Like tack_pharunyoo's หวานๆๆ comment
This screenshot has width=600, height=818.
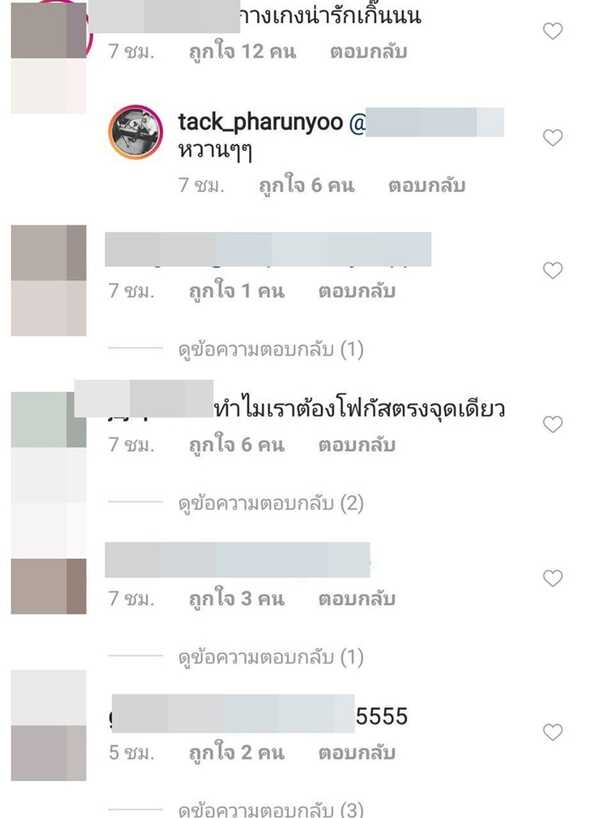(x=553, y=138)
